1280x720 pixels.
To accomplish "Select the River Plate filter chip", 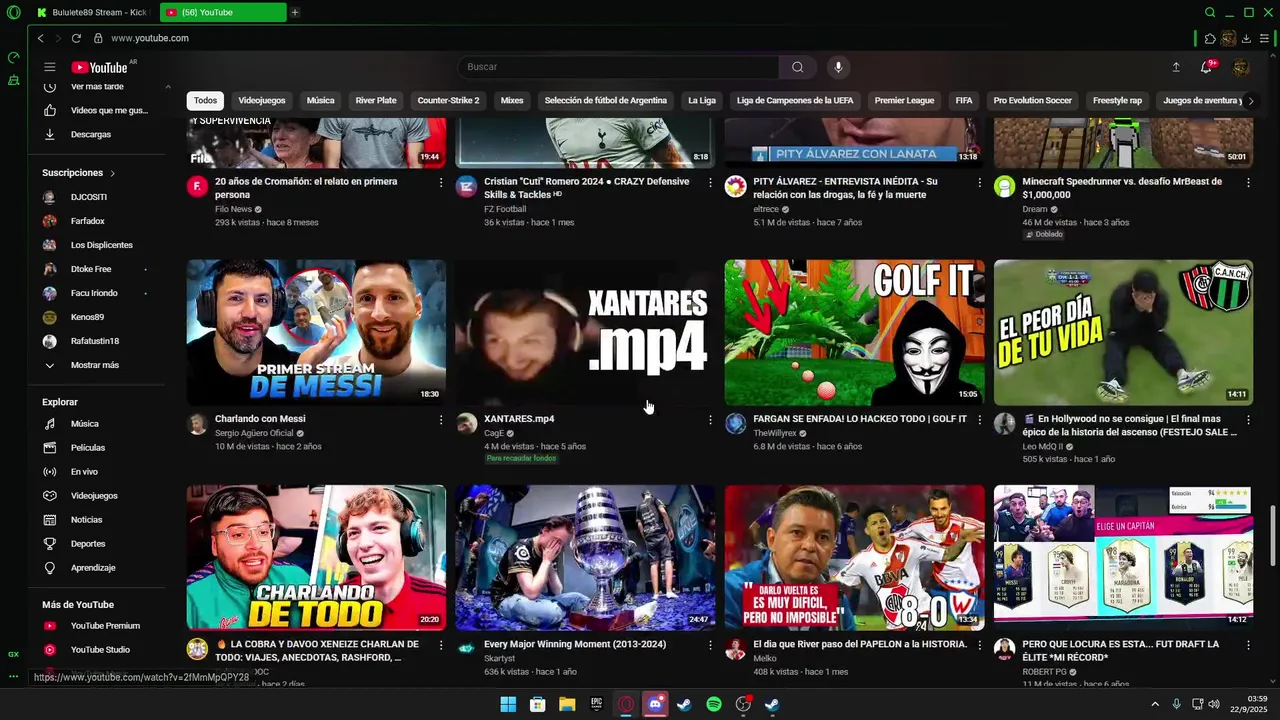I will click(376, 100).
